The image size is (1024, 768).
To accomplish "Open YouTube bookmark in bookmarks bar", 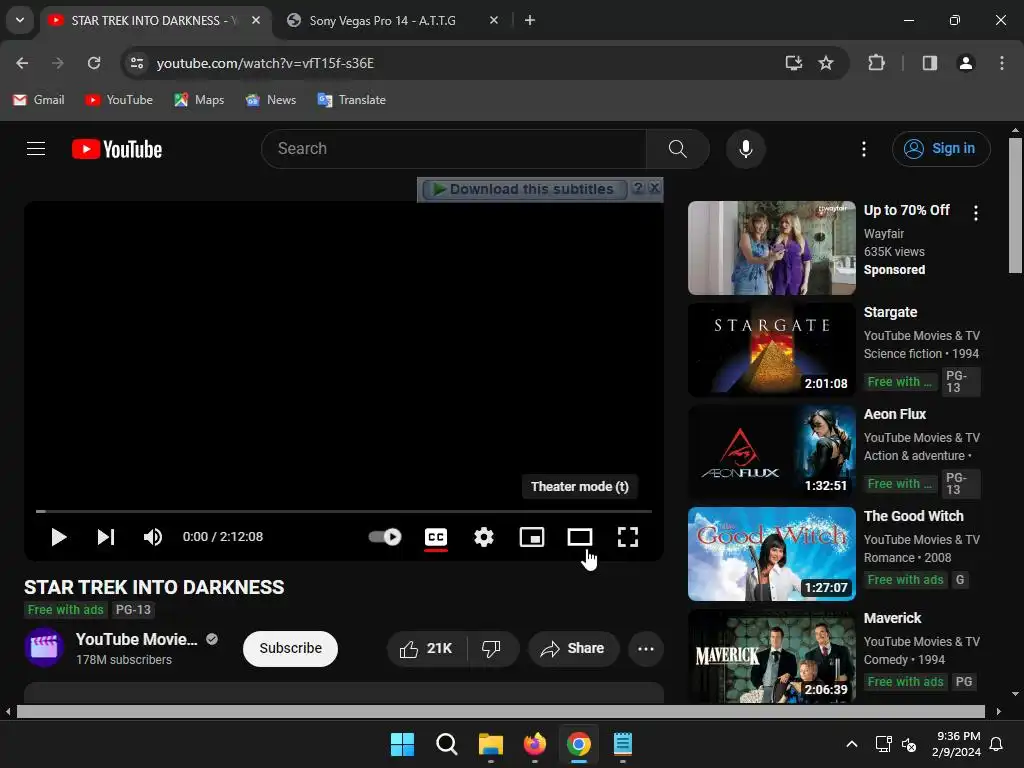I will (119, 100).
